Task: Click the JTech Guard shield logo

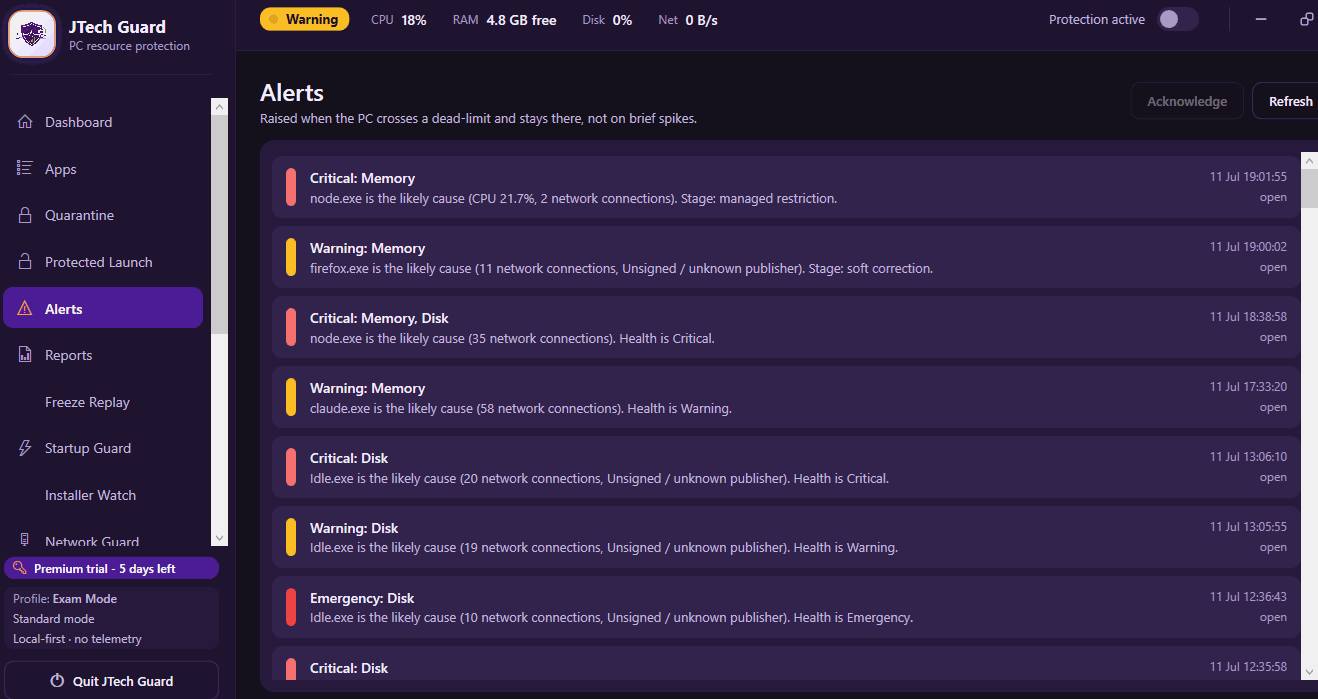Action: (32, 34)
